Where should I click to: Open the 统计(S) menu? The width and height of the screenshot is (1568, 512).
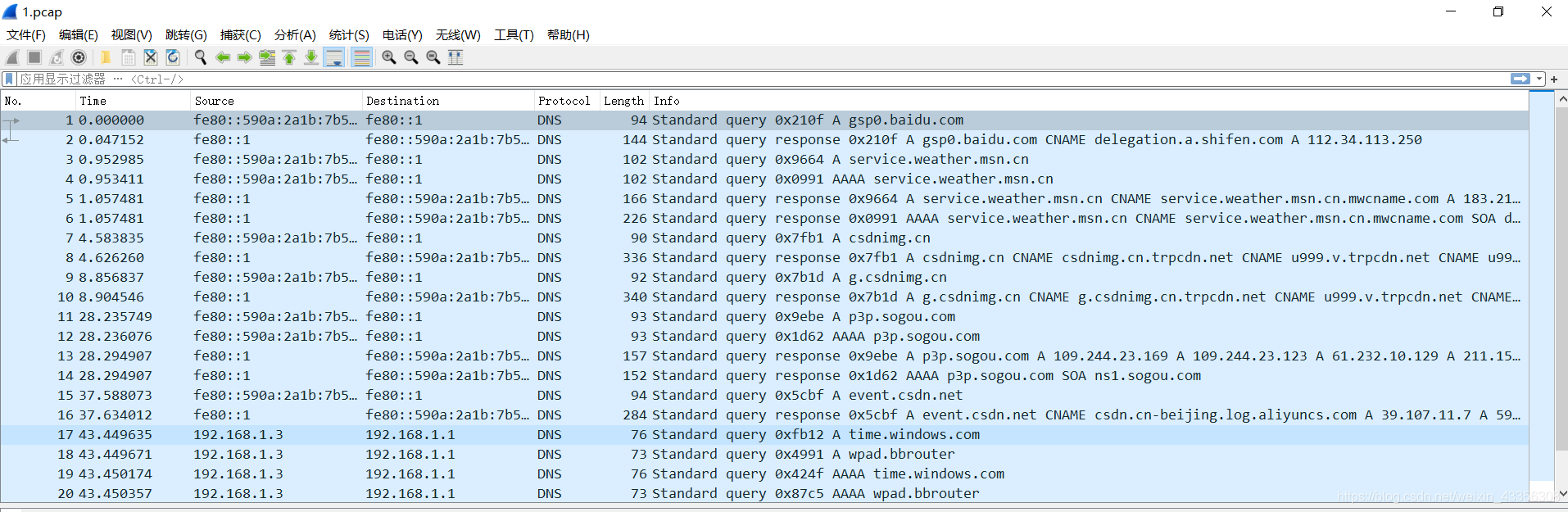[349, 34]
